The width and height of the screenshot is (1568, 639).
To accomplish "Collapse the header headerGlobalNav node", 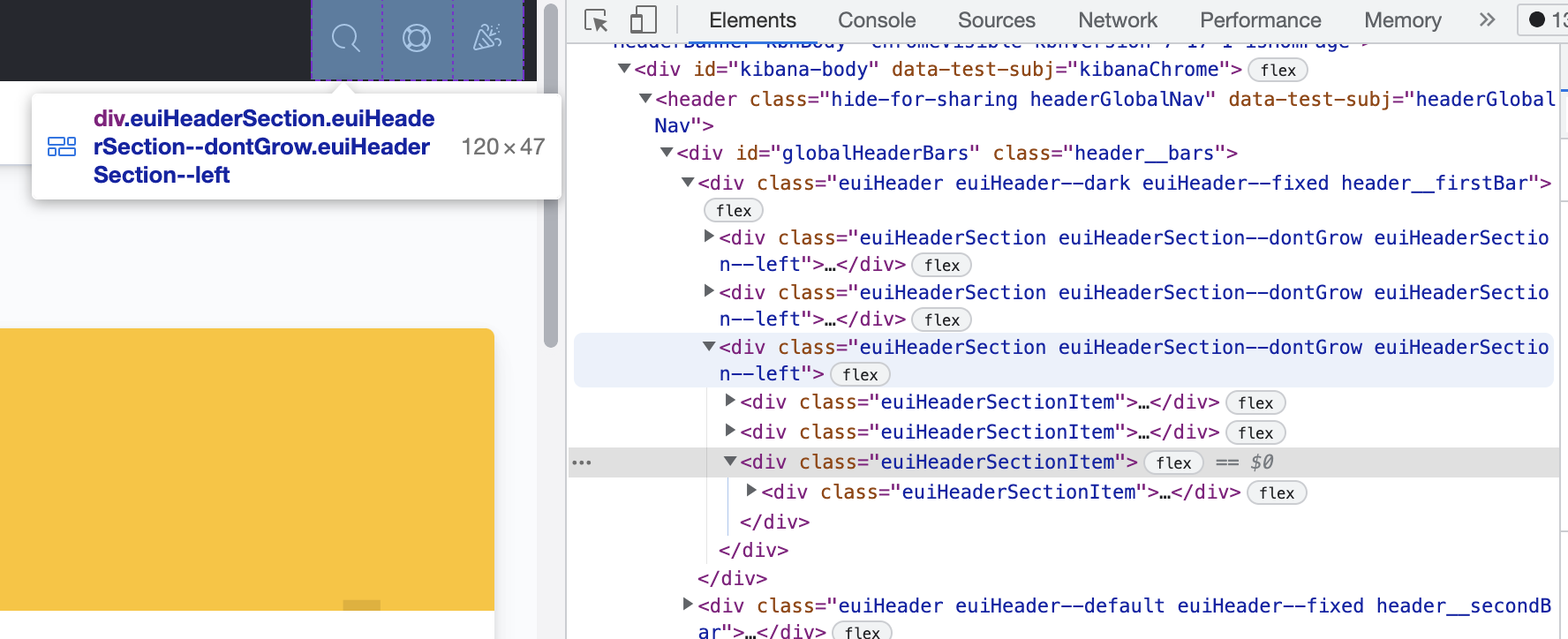I will click(x=645, y=98).
